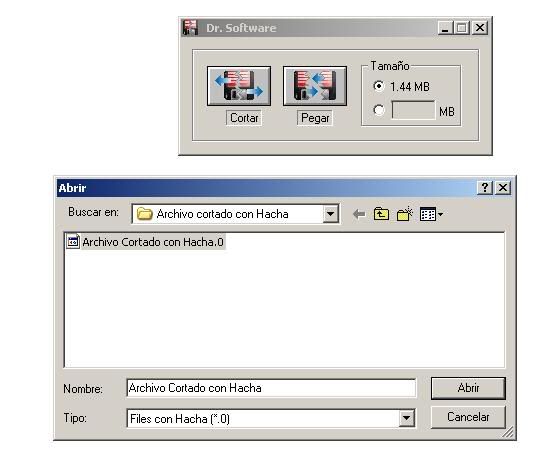The image size is (544, 453).
Task: Click the Abrir button
Action: 468,388
